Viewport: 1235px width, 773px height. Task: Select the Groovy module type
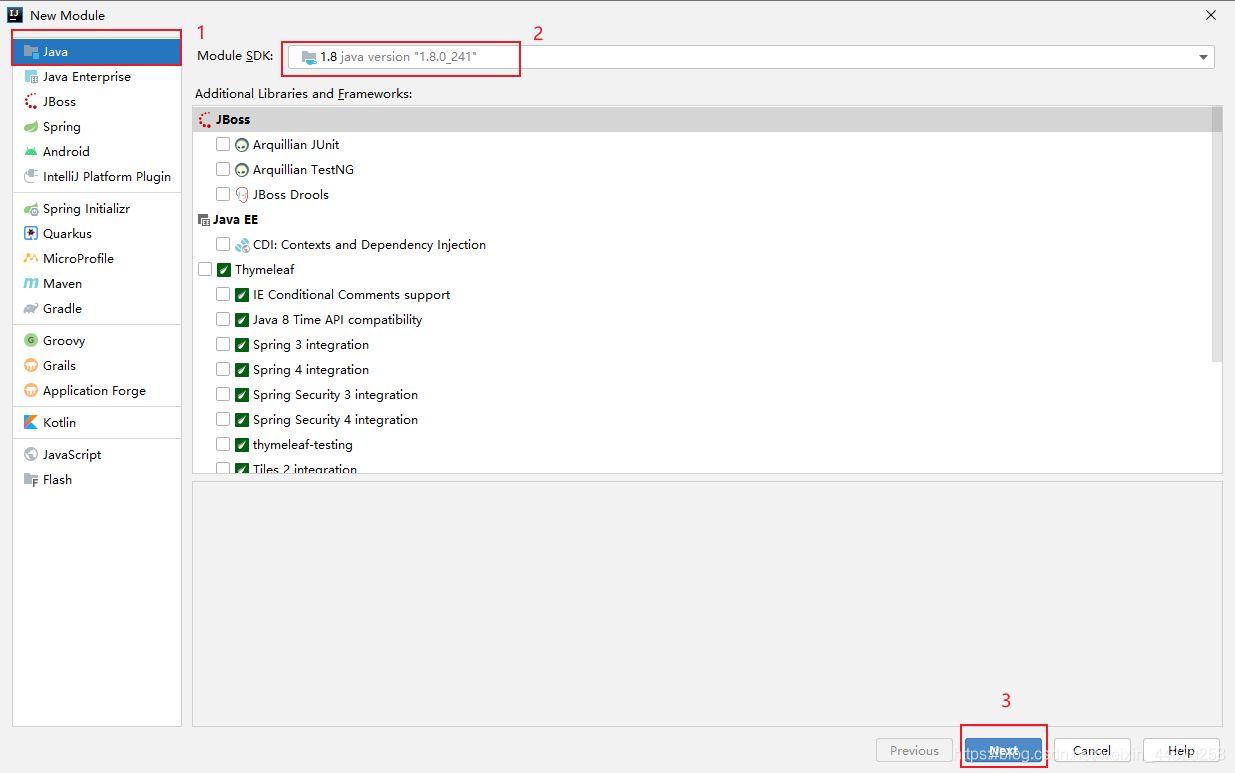point(97,340)
